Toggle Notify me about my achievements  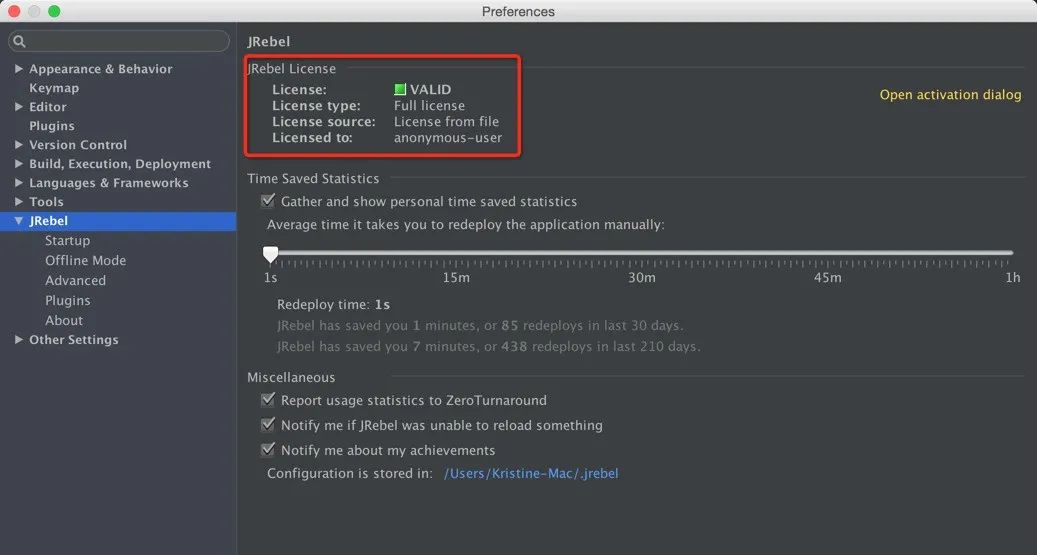tap(268, 450)
